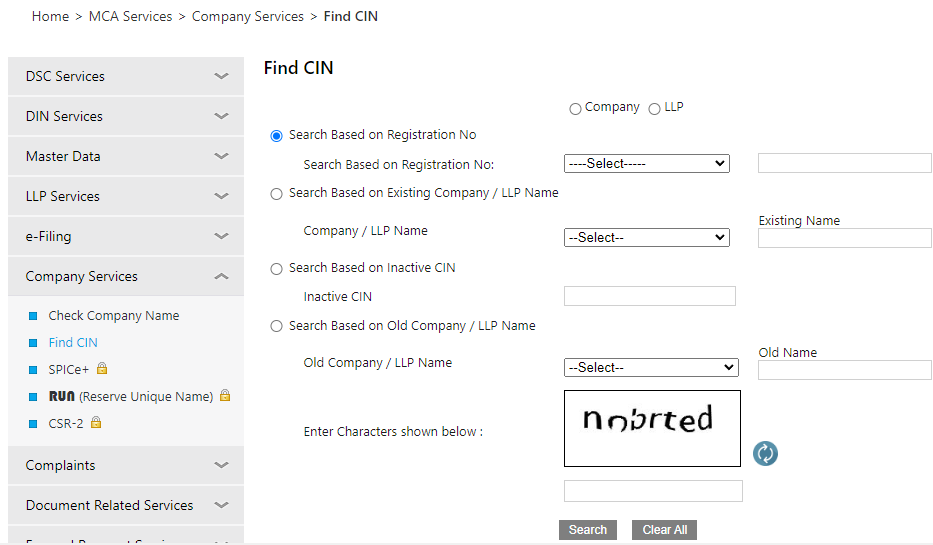This screenshot has height=545, width=933.
Task: Click the lock icon beside Reserve Unique Name
Action: click(x=225, y=396)
